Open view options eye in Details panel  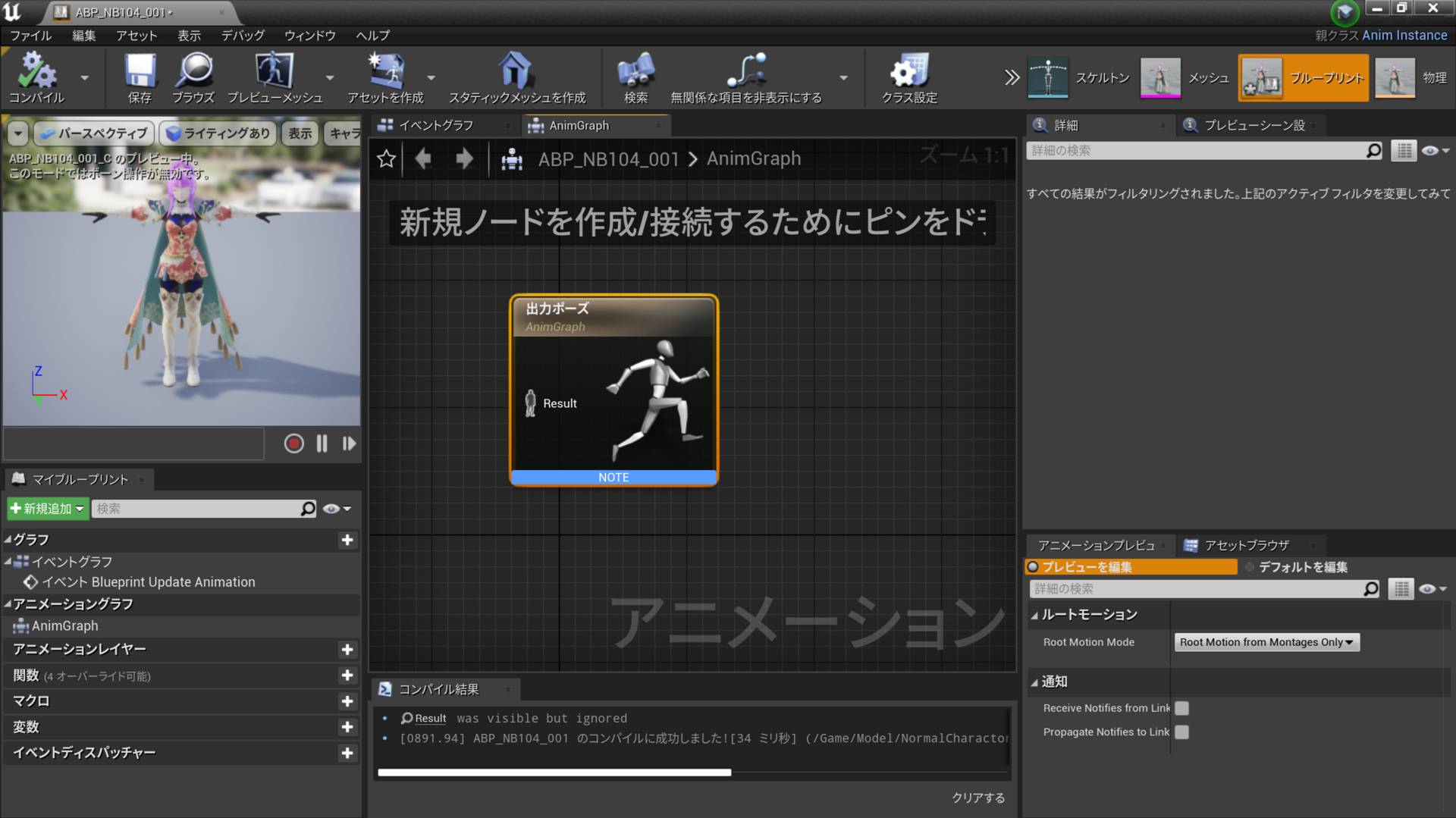(x=1435, y=151)
